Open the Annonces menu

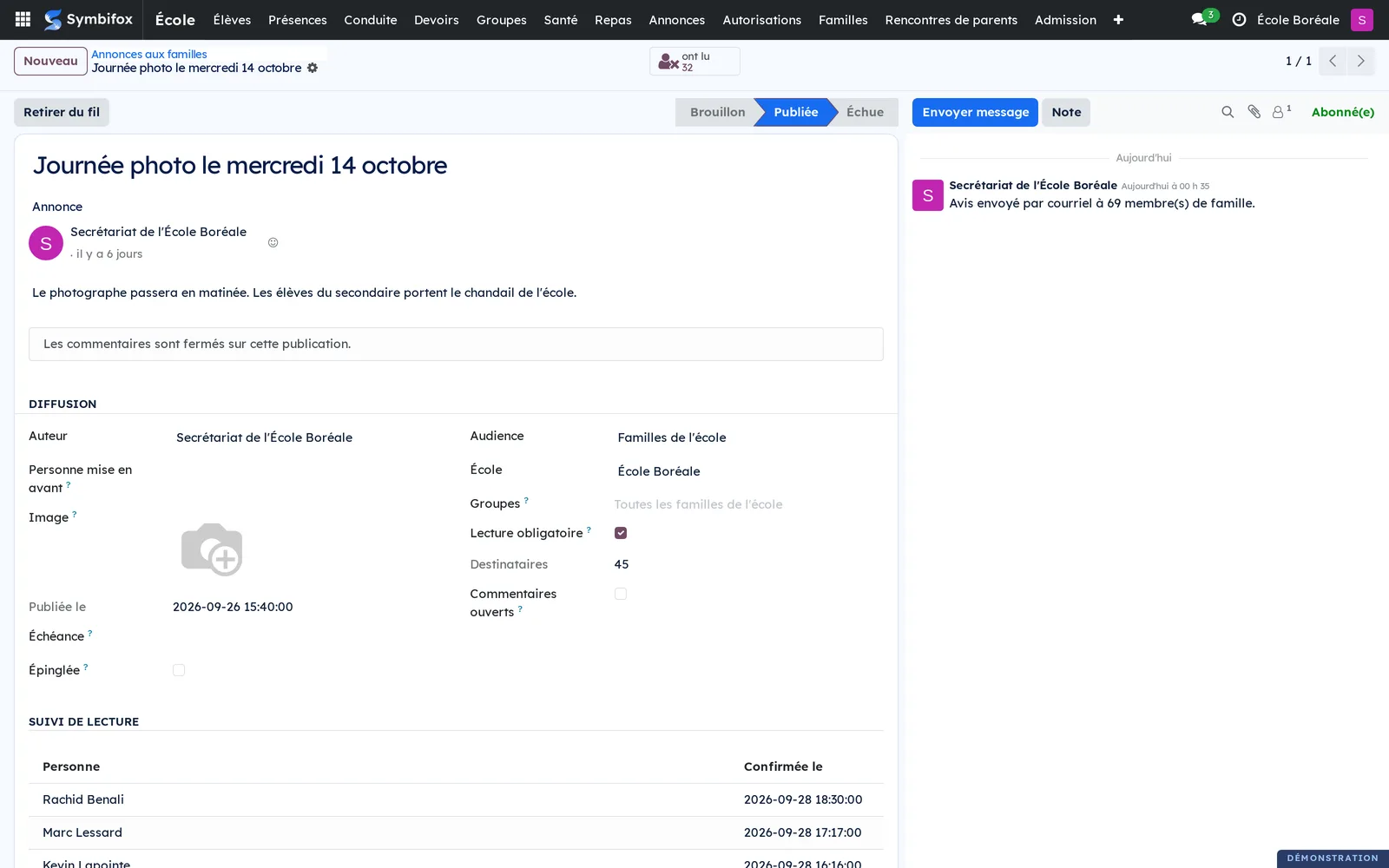(677, 20)
